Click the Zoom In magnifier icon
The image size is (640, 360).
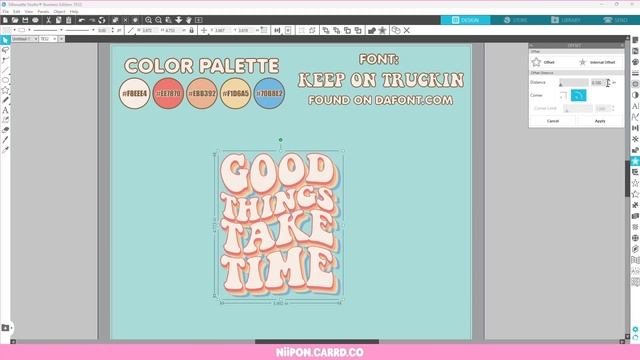[149, 20]
